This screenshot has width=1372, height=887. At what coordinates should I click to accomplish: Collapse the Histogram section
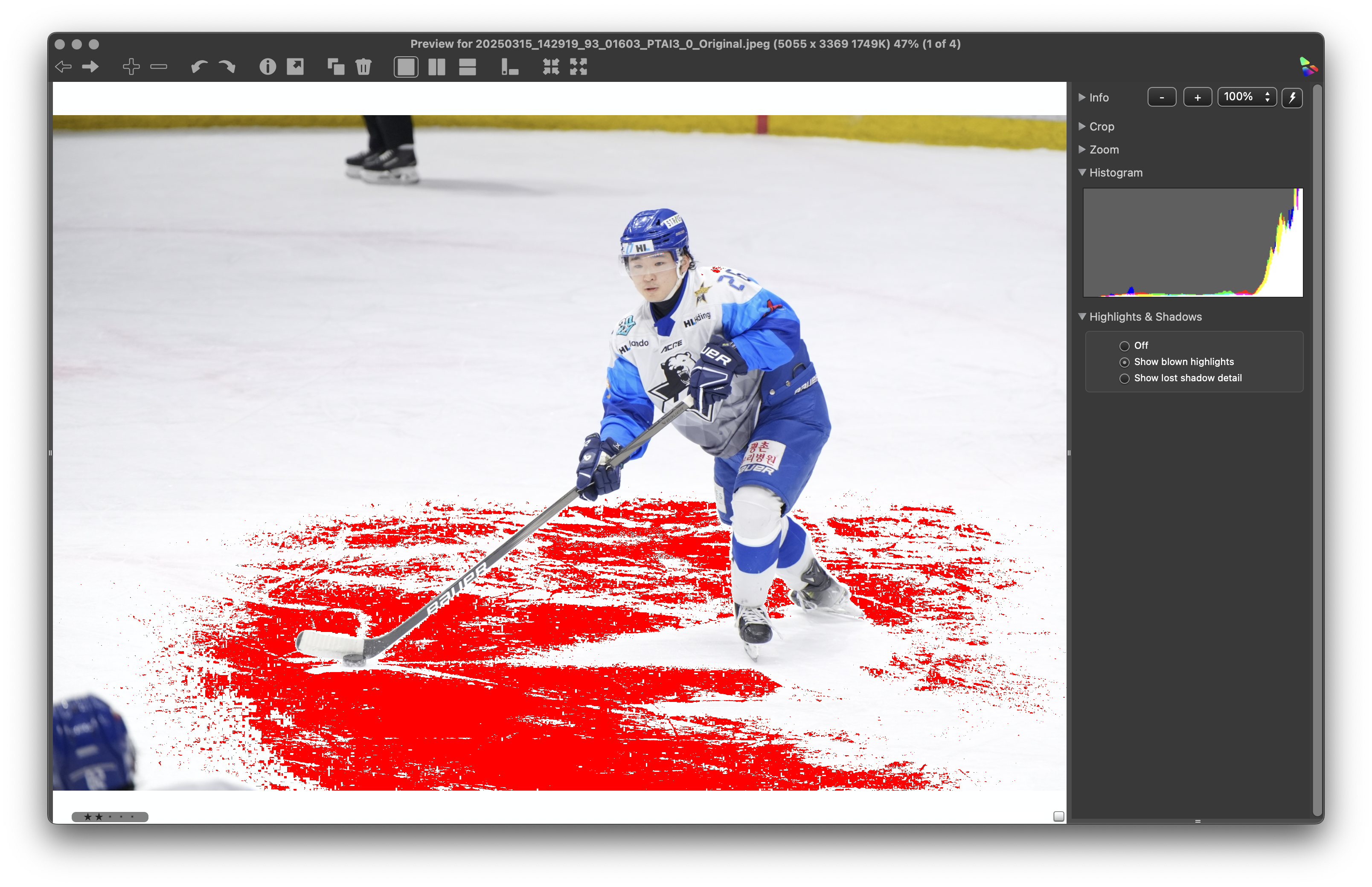1082,172
